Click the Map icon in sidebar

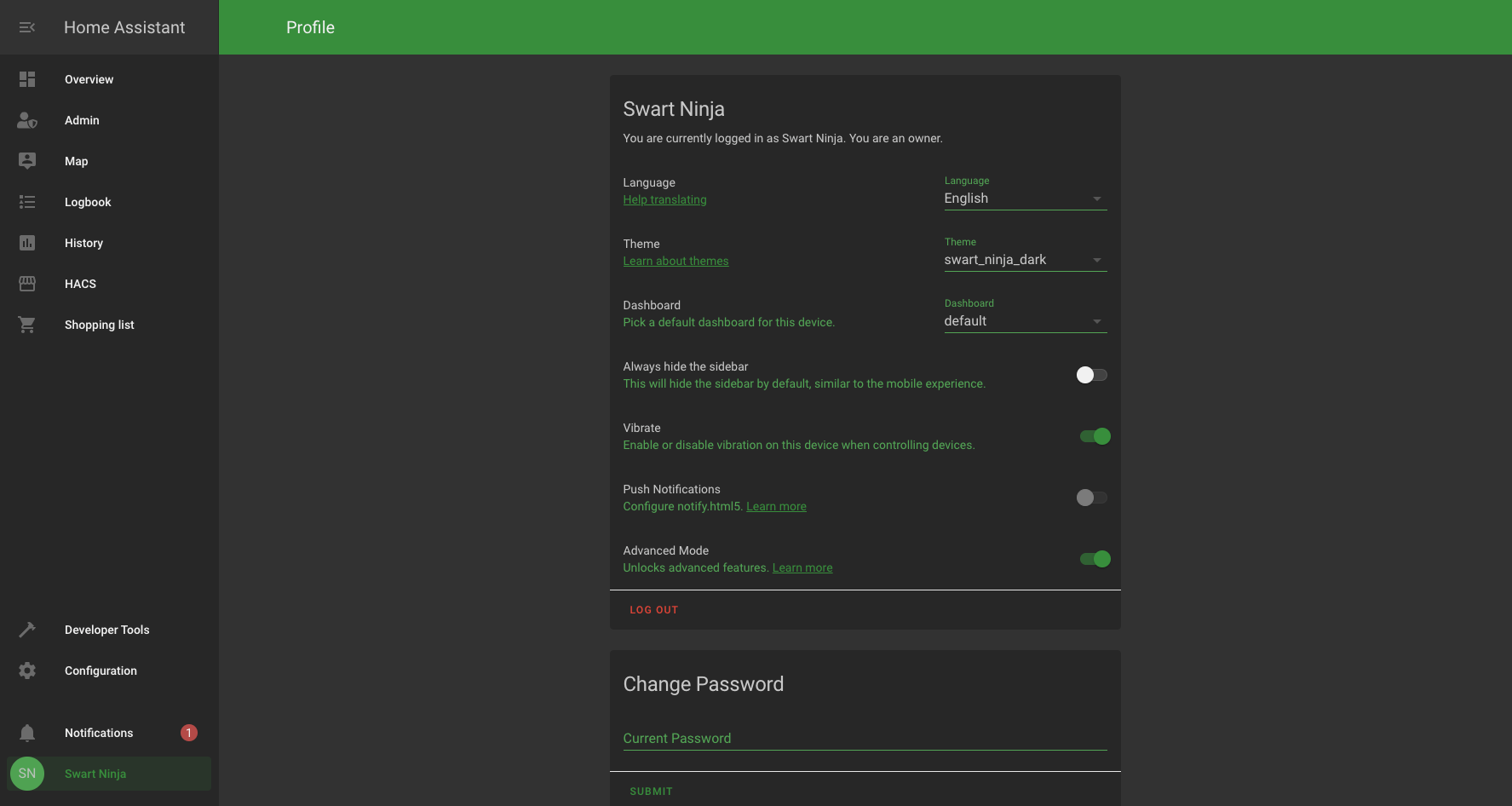pyautogui.click(x=27, y=161)
